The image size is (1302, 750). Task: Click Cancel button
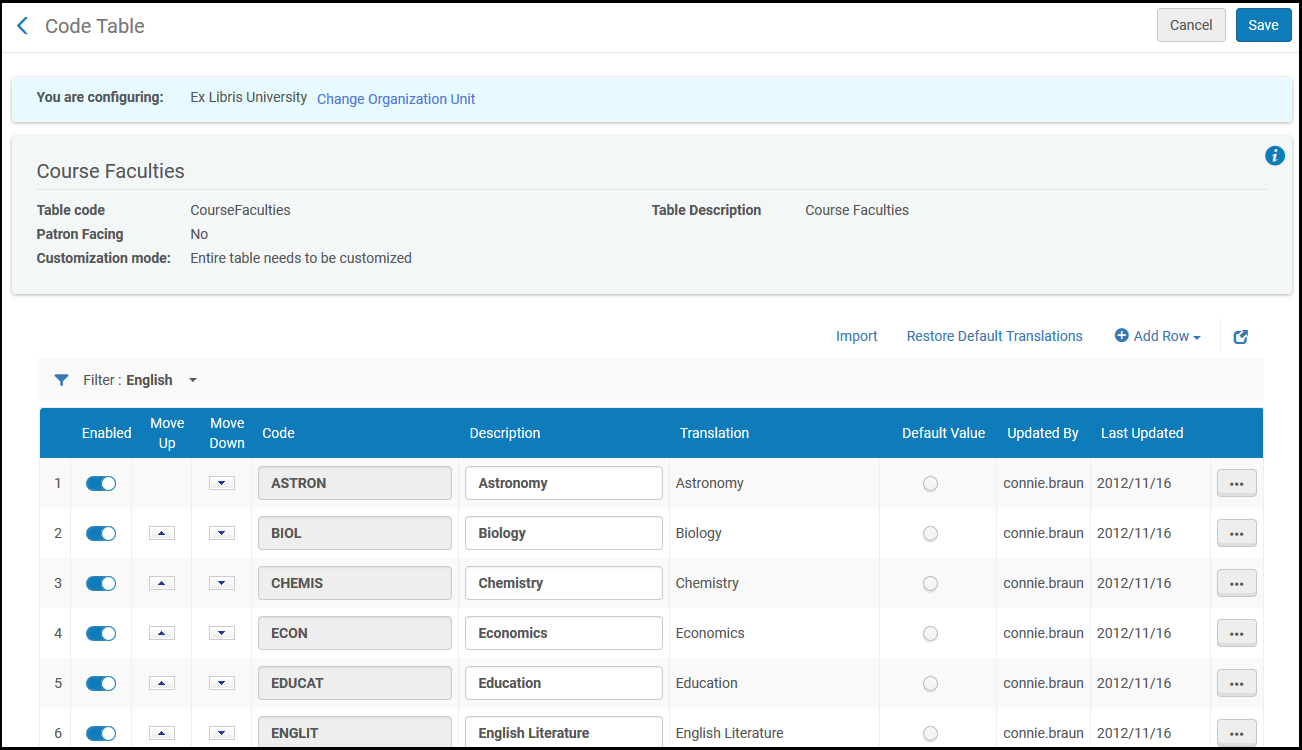[1191, 25]
